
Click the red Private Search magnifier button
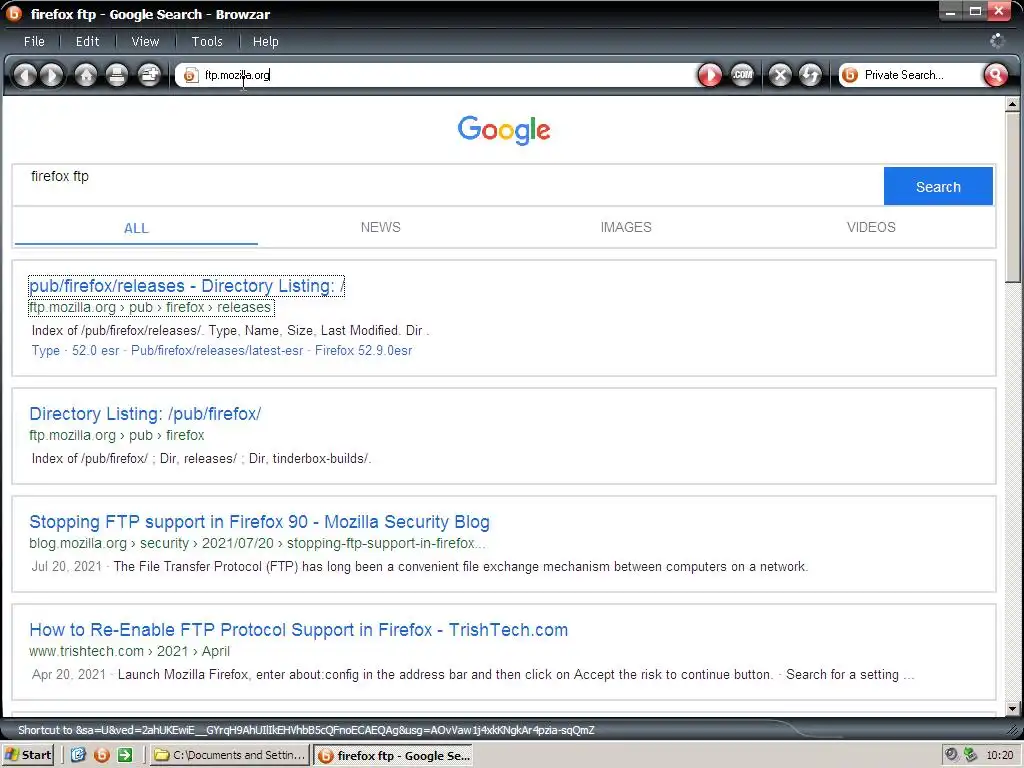[x=995, y=75]
